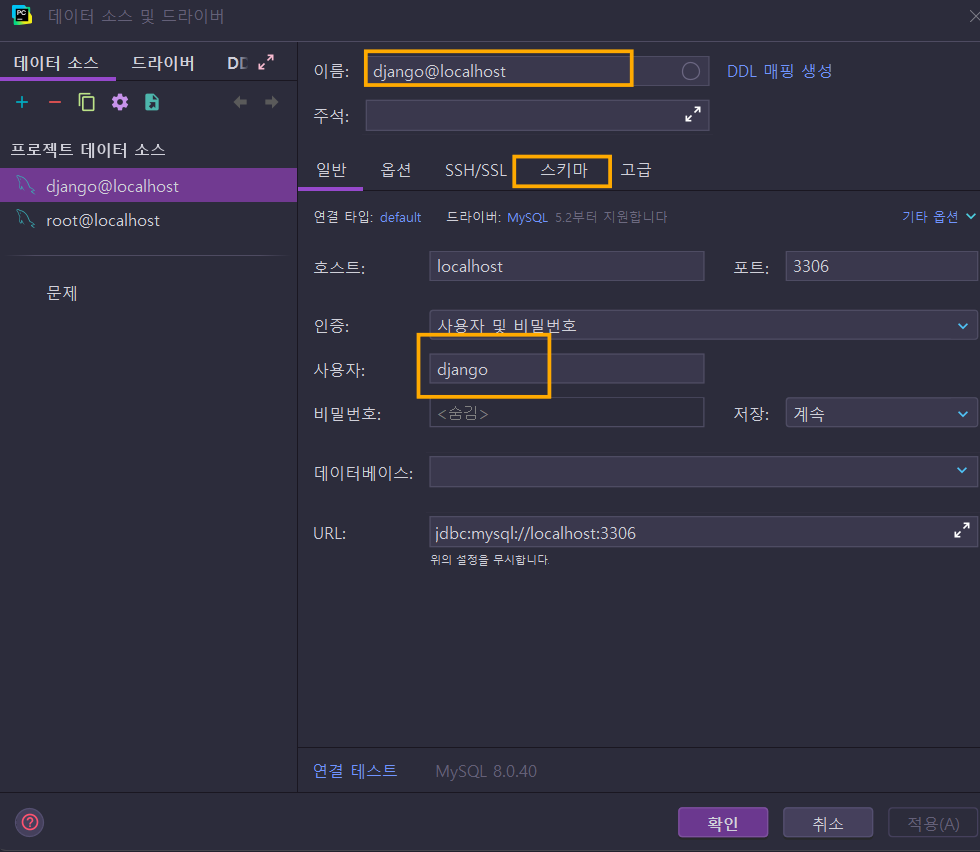
Task: Open the 스키마 schema tab
Action: pos(564,170)
